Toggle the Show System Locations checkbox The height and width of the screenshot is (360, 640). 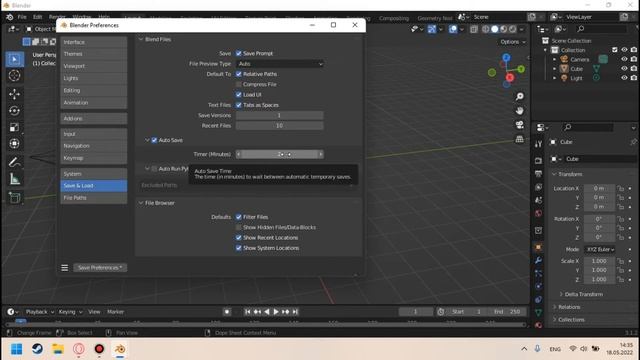[x=239, y=248]
